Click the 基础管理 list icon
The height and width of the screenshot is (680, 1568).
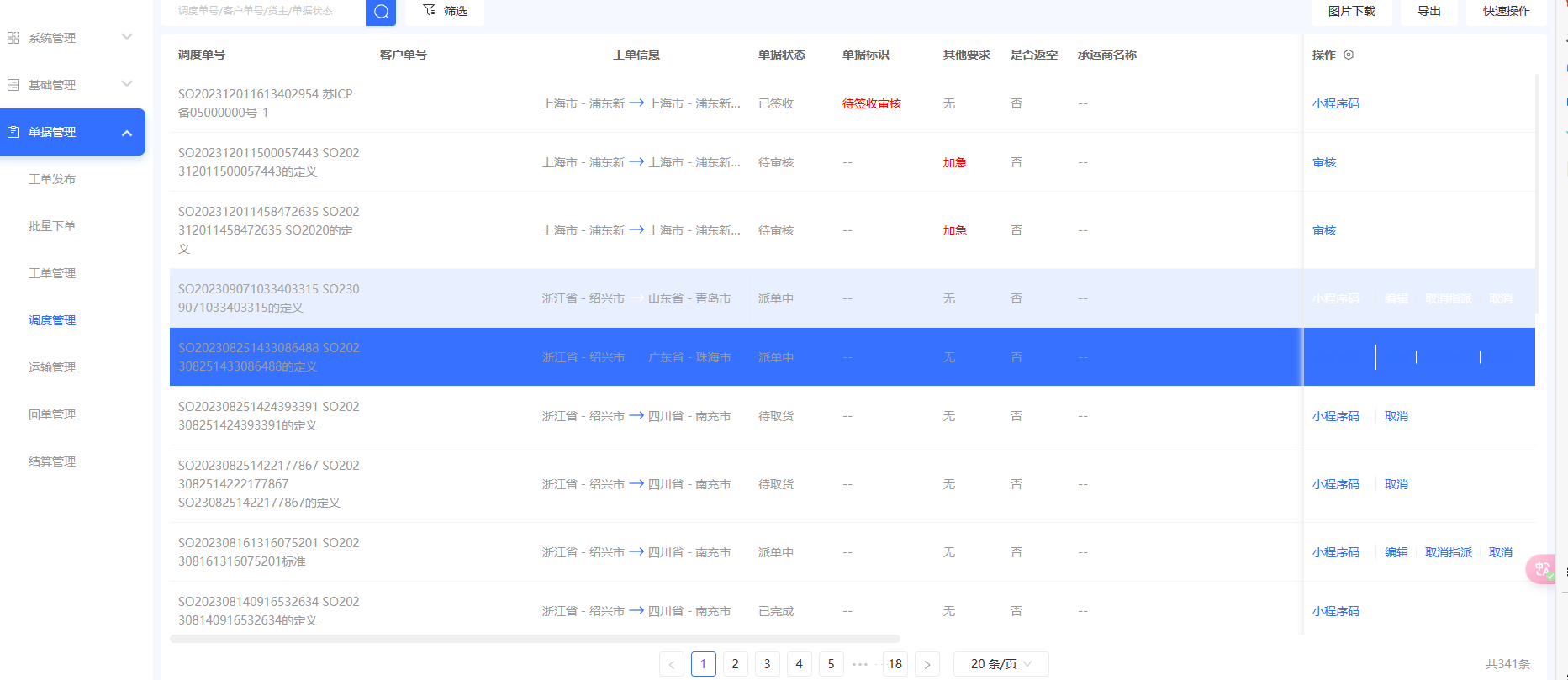click(13, 85)
